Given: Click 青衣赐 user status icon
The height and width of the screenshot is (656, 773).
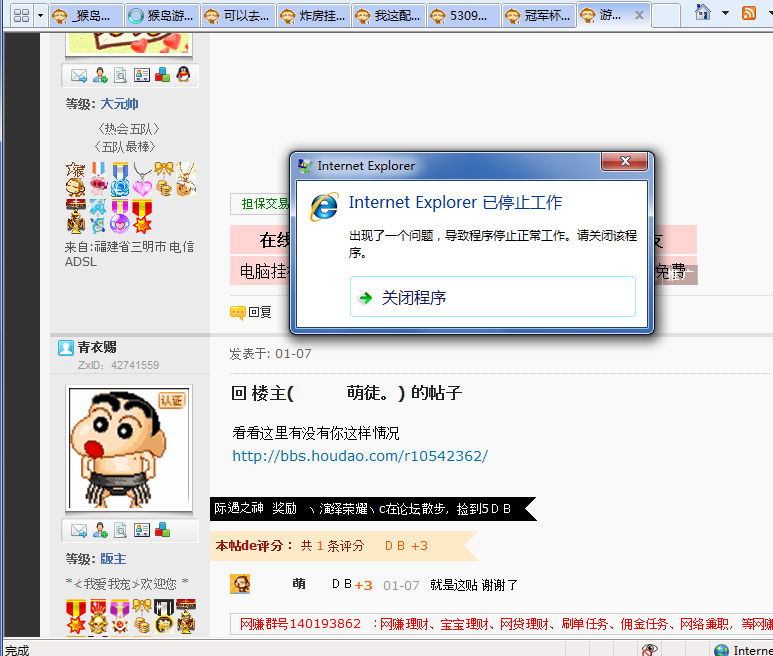Looking at the screenshot, I should point(66,347).
